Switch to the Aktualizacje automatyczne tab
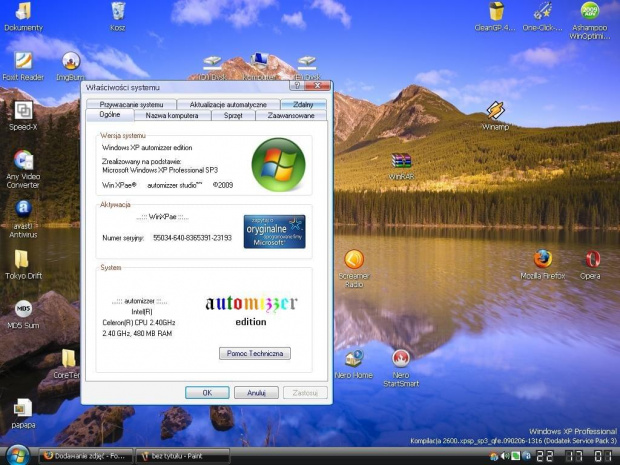The image size is (620, 465). [228, 104]
